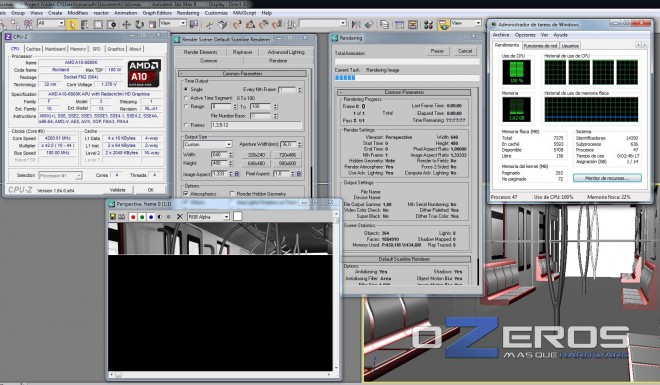Open the Rendering menu

point(187,13)
